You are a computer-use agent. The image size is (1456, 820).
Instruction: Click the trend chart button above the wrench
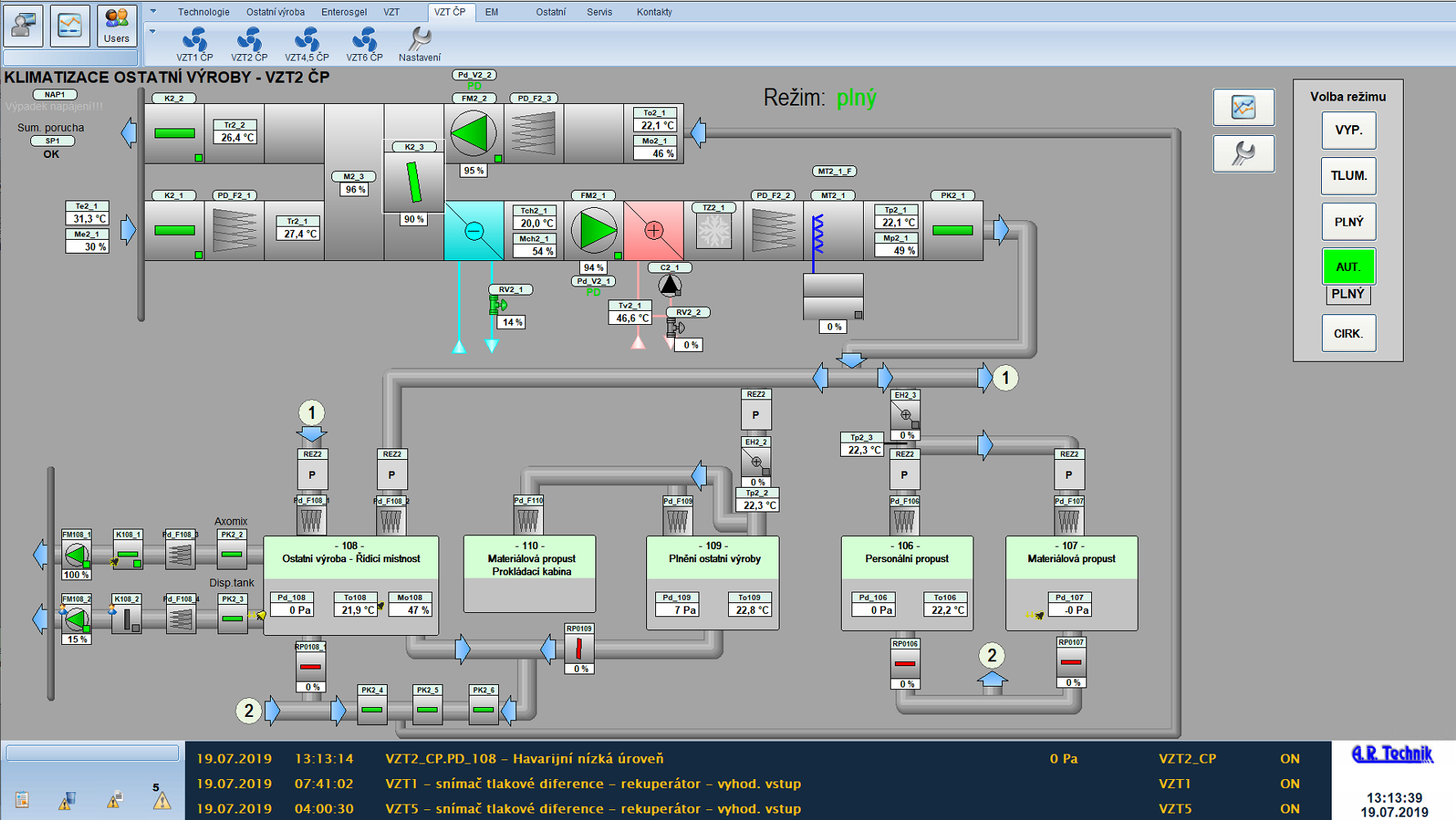[x=1243, y=107]
